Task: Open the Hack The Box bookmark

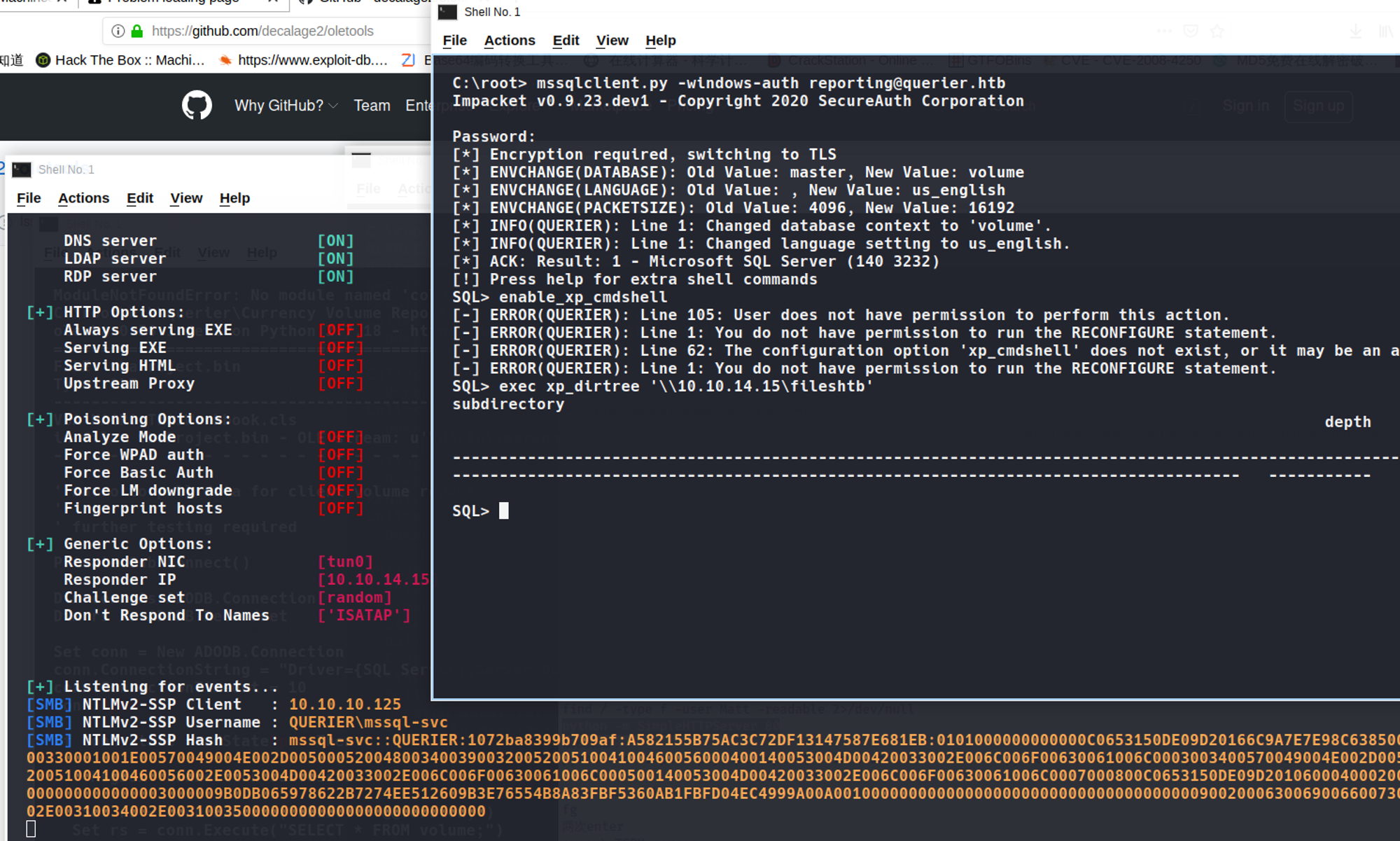Action: pos(120,60)
